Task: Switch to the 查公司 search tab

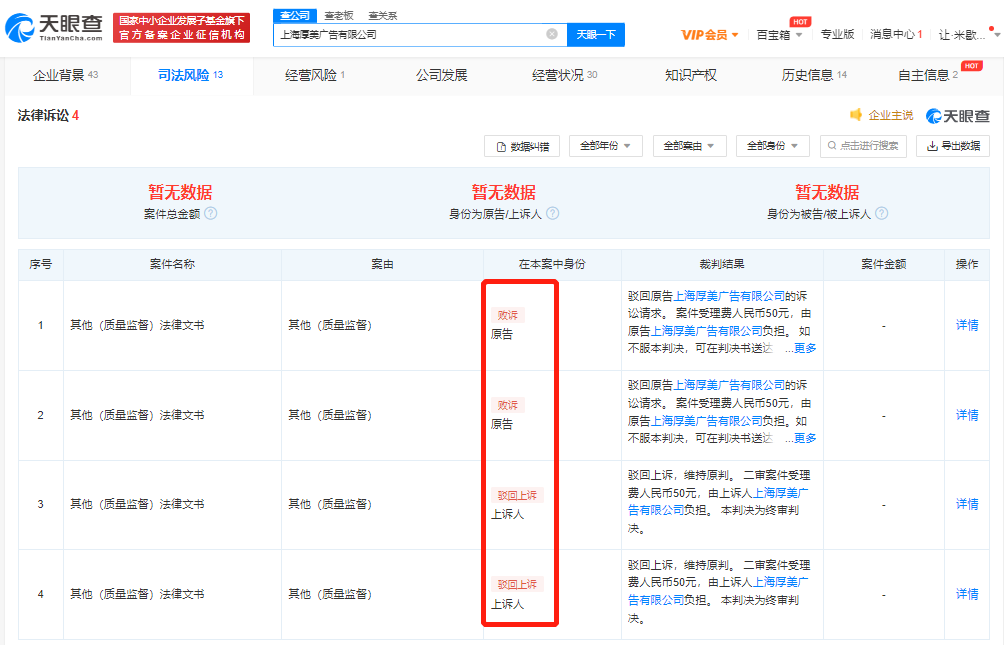Action: [295, 15]
